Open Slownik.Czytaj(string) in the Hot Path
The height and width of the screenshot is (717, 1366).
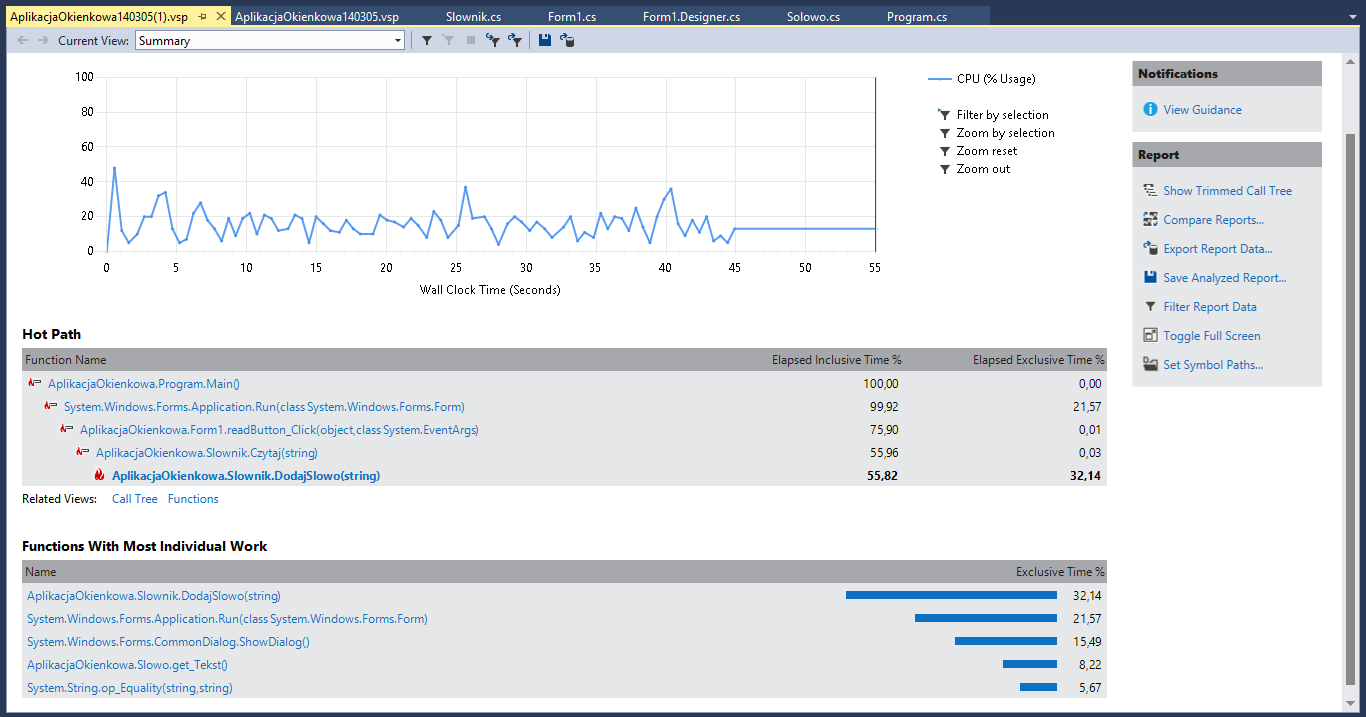(206, 453)
